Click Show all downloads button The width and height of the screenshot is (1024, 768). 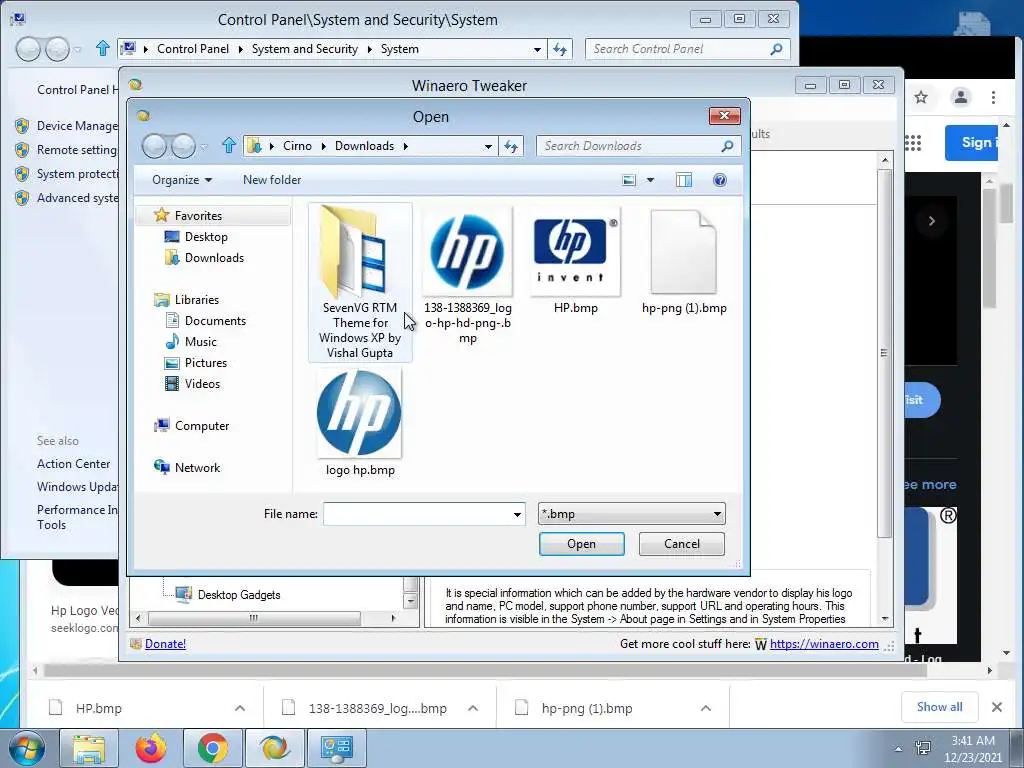(x=939, y=707)
